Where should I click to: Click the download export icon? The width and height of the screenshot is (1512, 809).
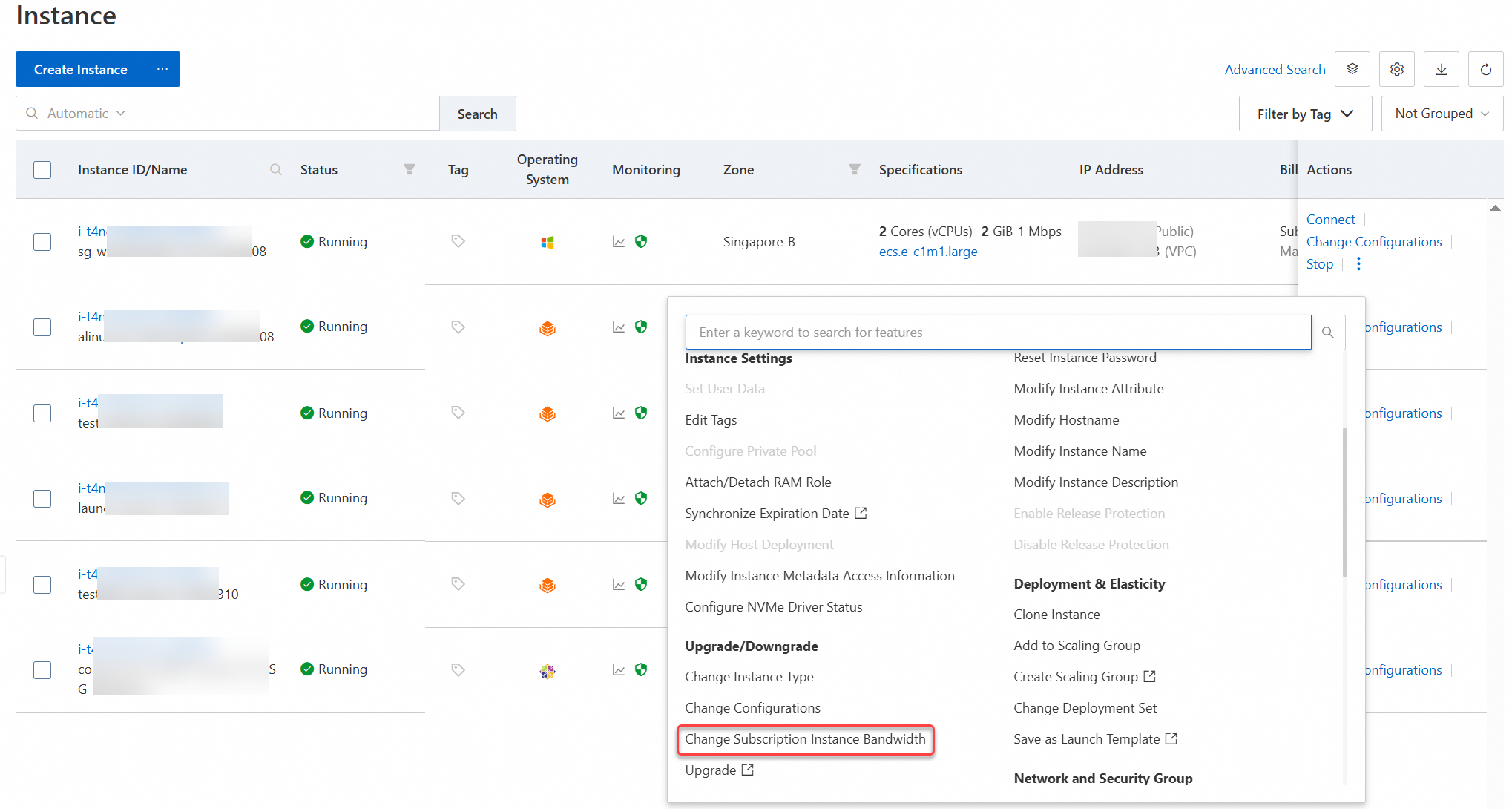coord(1441,70)
